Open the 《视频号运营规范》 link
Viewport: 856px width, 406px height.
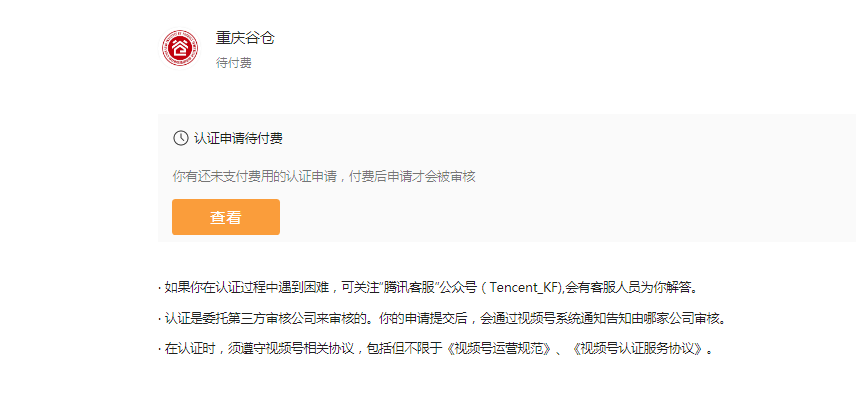pos(500,349)
